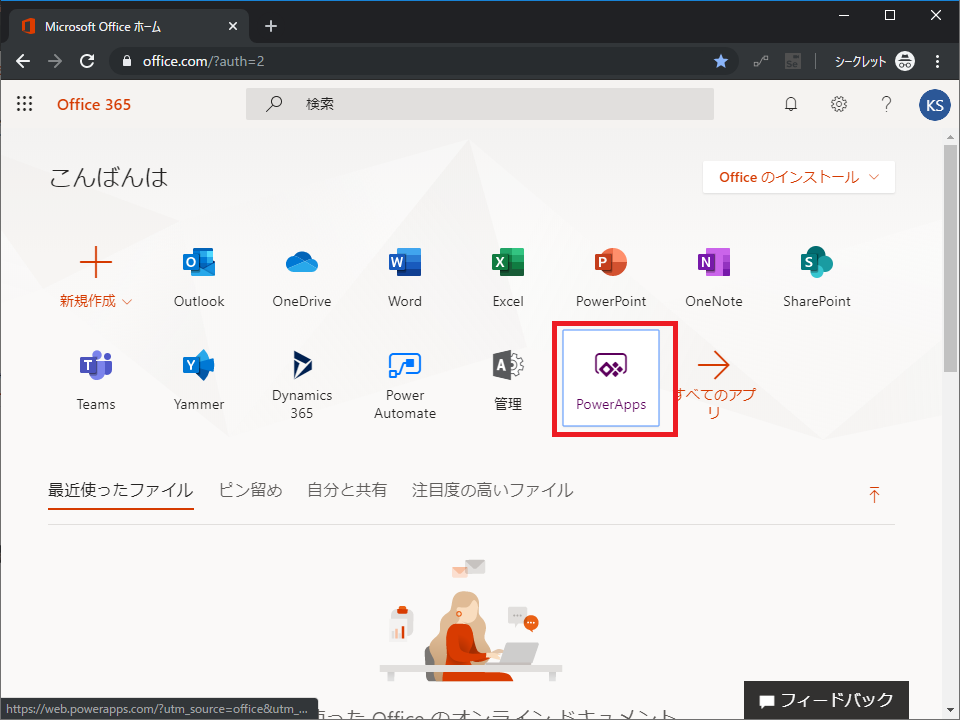Open the SharePoint app
This screenshot has width=960, height=720.
coord(816,277)
